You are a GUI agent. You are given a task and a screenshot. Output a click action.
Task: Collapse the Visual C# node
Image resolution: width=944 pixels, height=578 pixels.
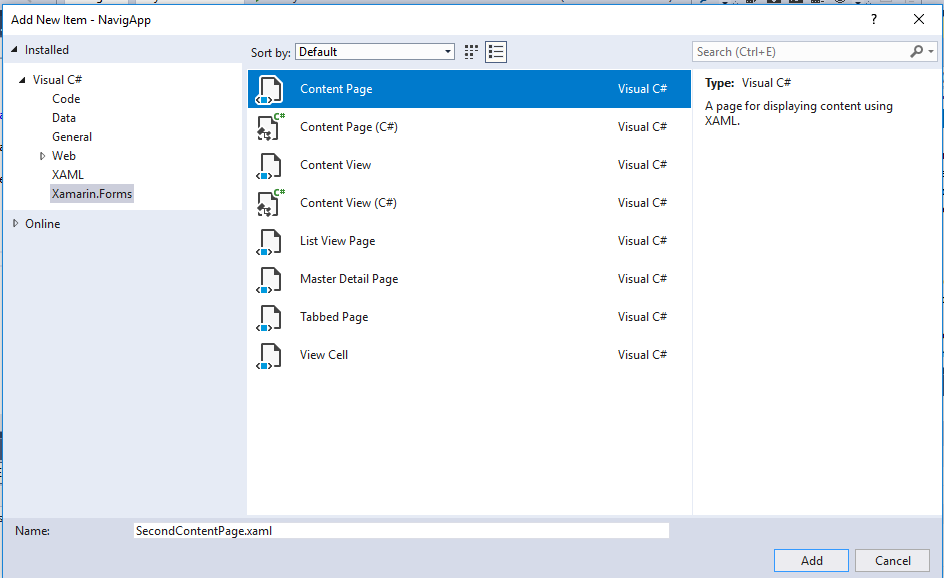[22, 80]
